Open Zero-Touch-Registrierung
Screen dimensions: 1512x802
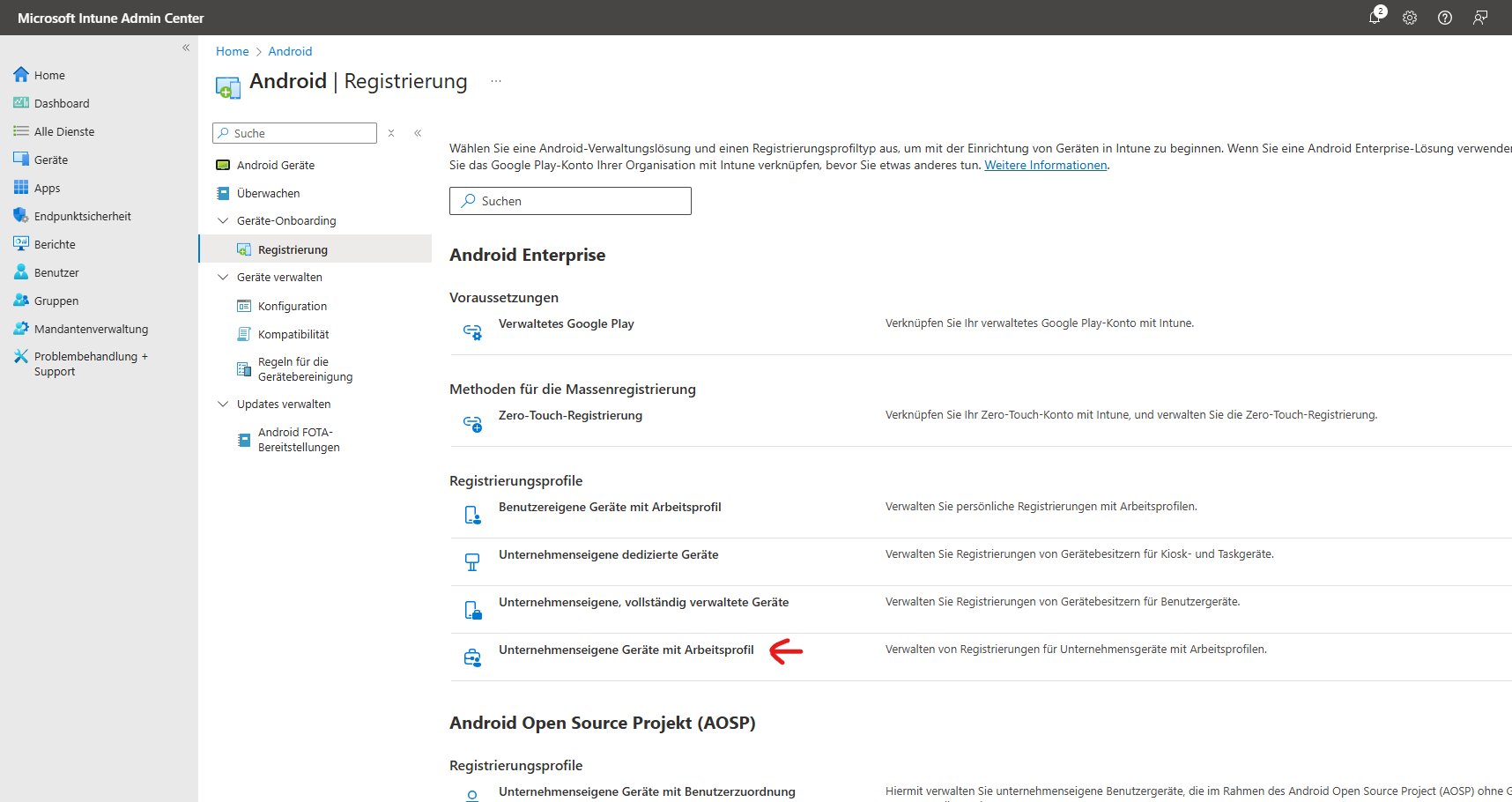pos(570,415)
